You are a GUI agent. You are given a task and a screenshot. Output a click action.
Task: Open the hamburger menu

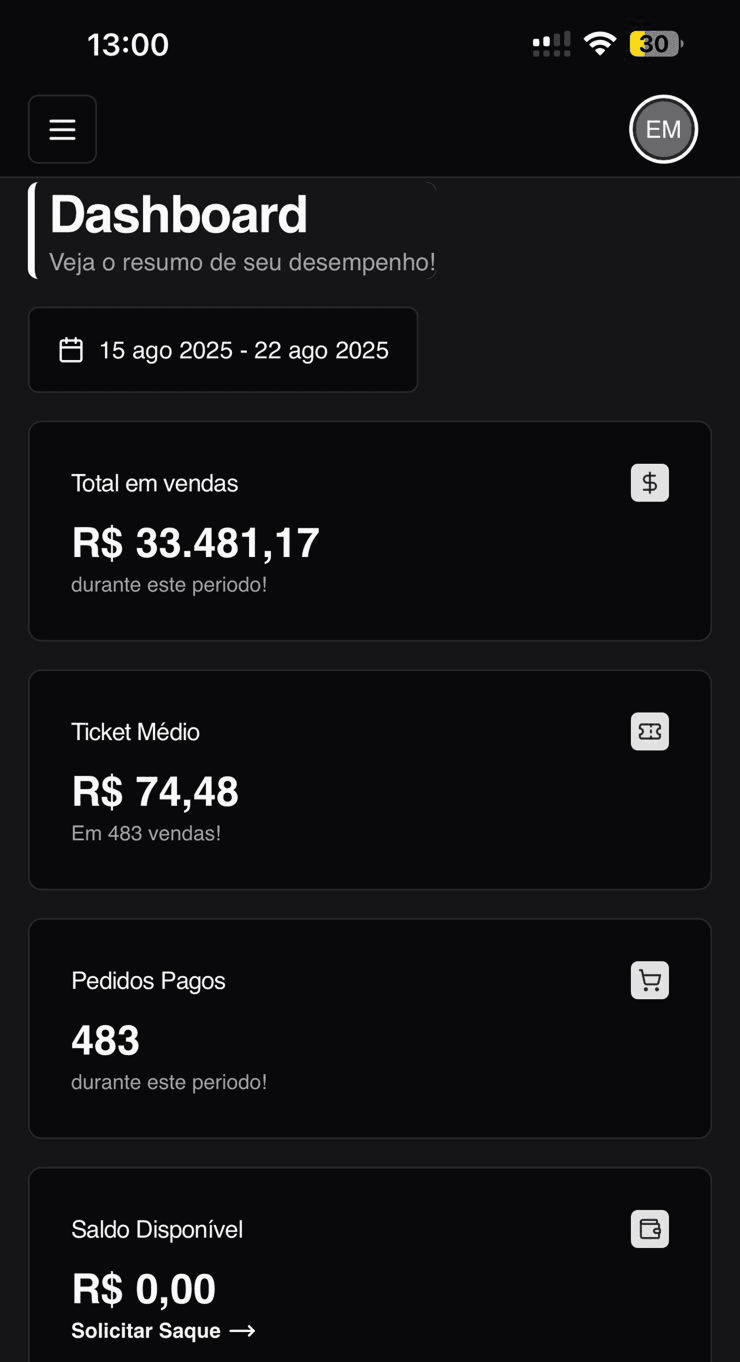(62, 129)
